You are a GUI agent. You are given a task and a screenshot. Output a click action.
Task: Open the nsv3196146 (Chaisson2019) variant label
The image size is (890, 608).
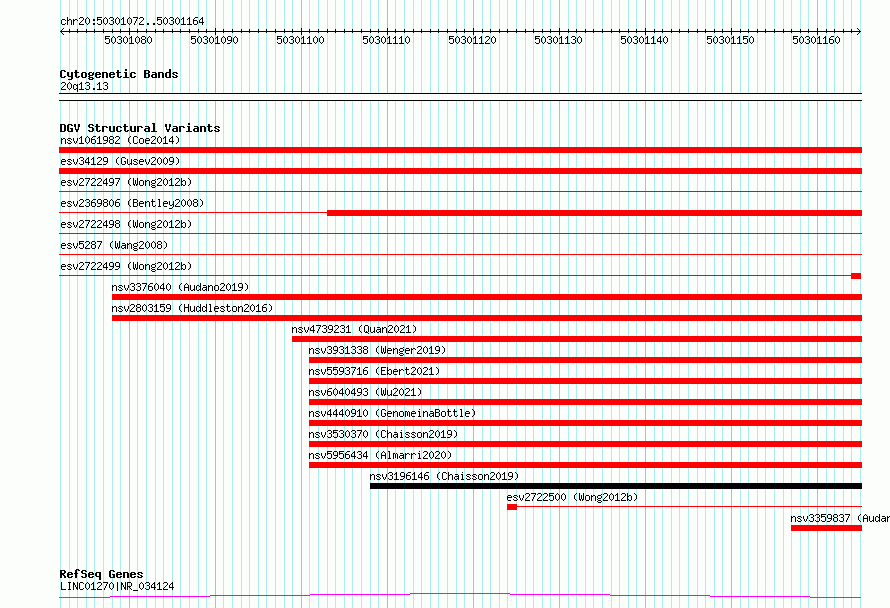[444, 476]
